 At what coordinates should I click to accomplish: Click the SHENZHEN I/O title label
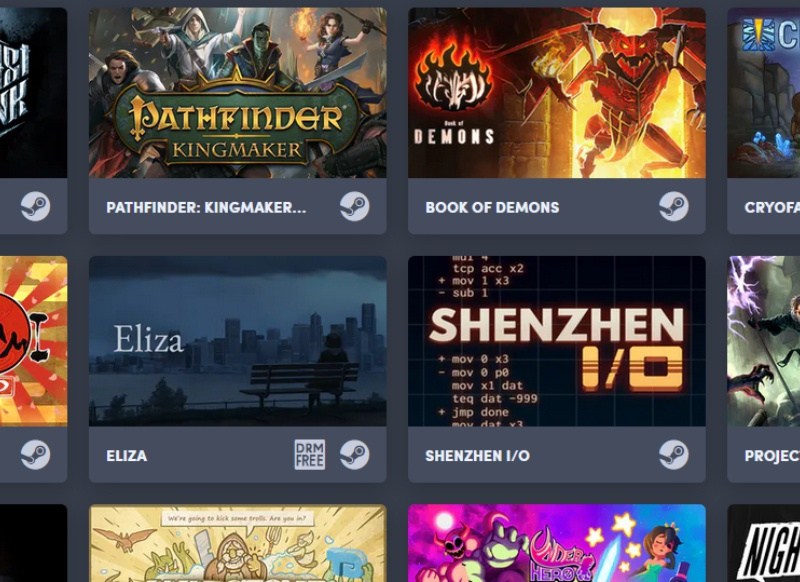pos(478,456)
